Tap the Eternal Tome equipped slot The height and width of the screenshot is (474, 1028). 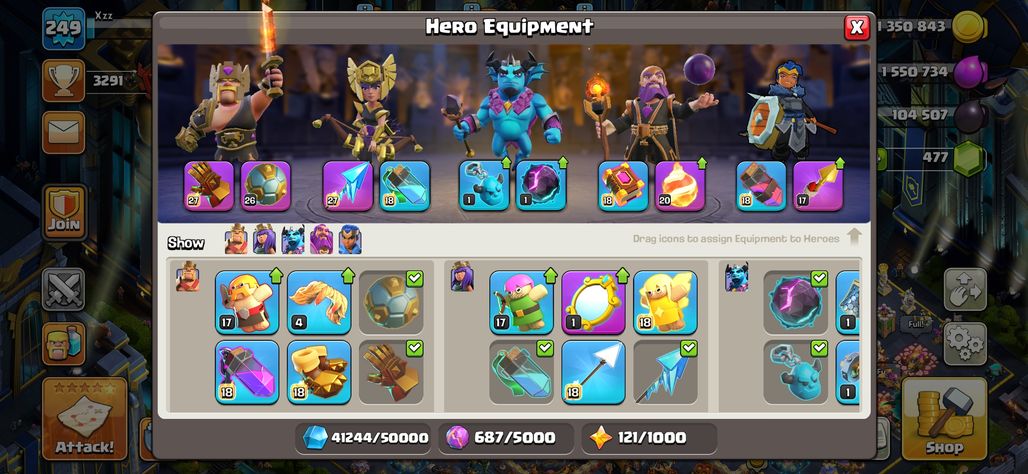pos(623,186)
